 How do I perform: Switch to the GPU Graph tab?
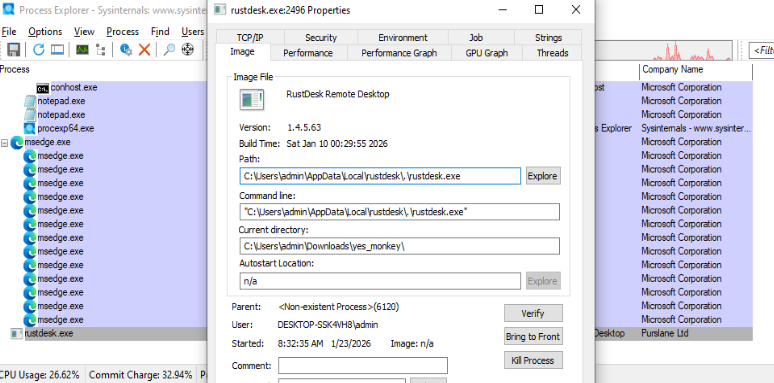(486, 53)
